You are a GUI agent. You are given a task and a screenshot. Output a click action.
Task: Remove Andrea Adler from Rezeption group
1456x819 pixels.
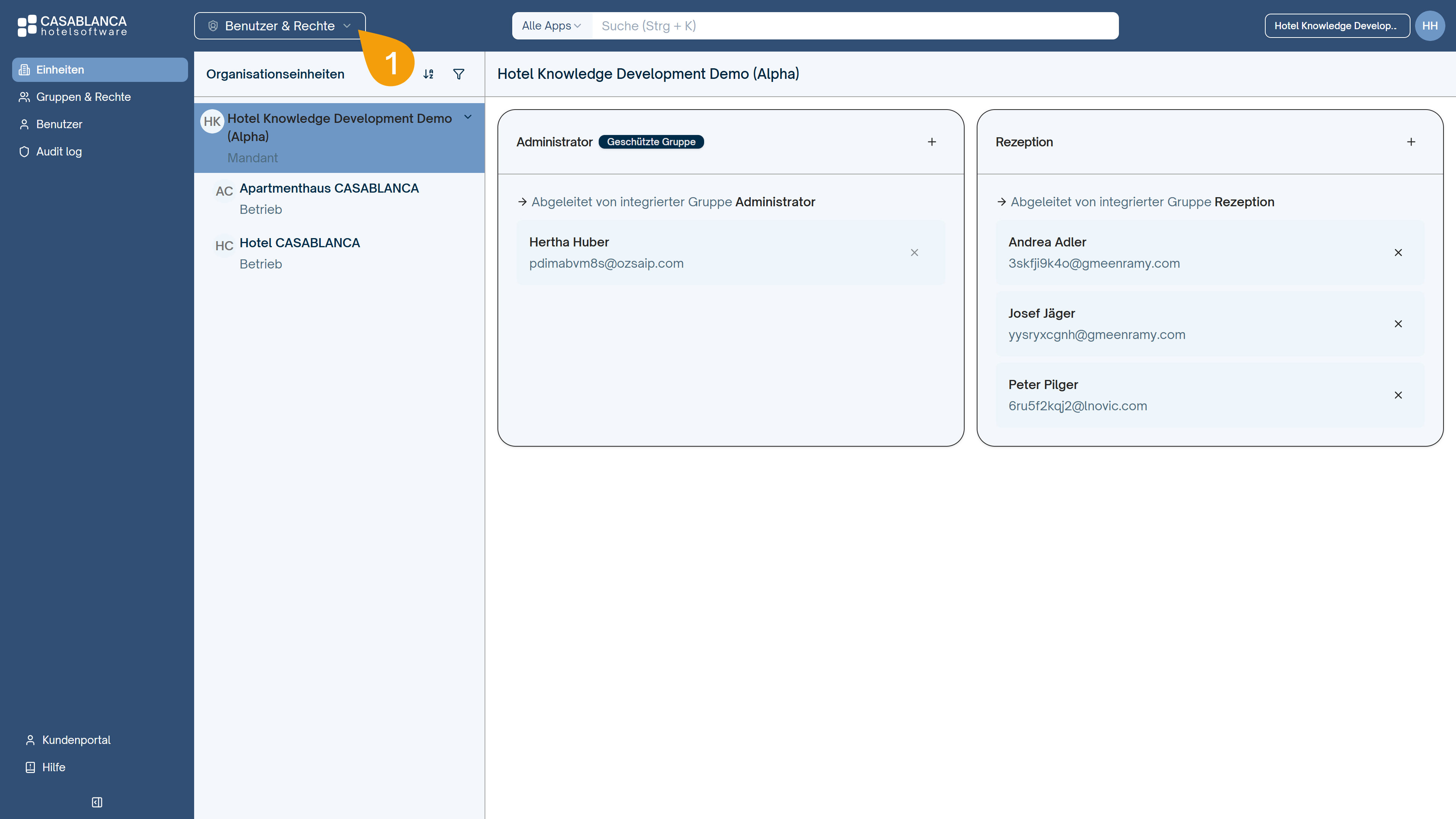[x=1398, y=253]
